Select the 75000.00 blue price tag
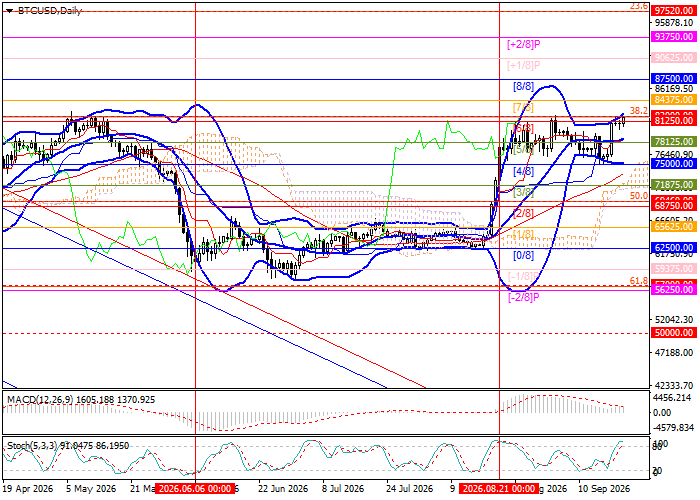 point(674,163)
